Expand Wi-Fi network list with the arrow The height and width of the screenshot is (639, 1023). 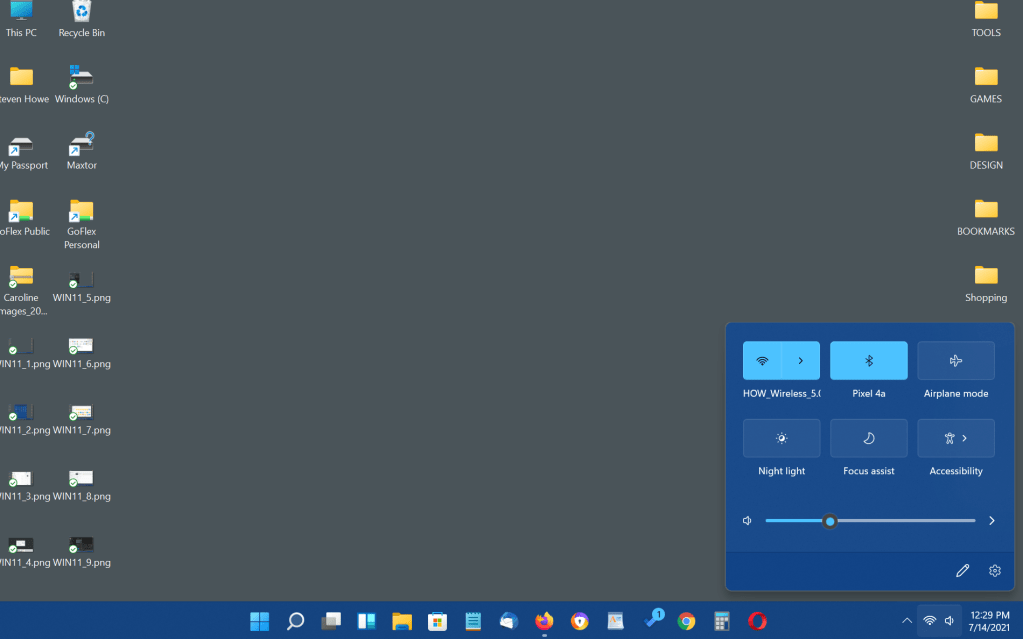(801, 361)
